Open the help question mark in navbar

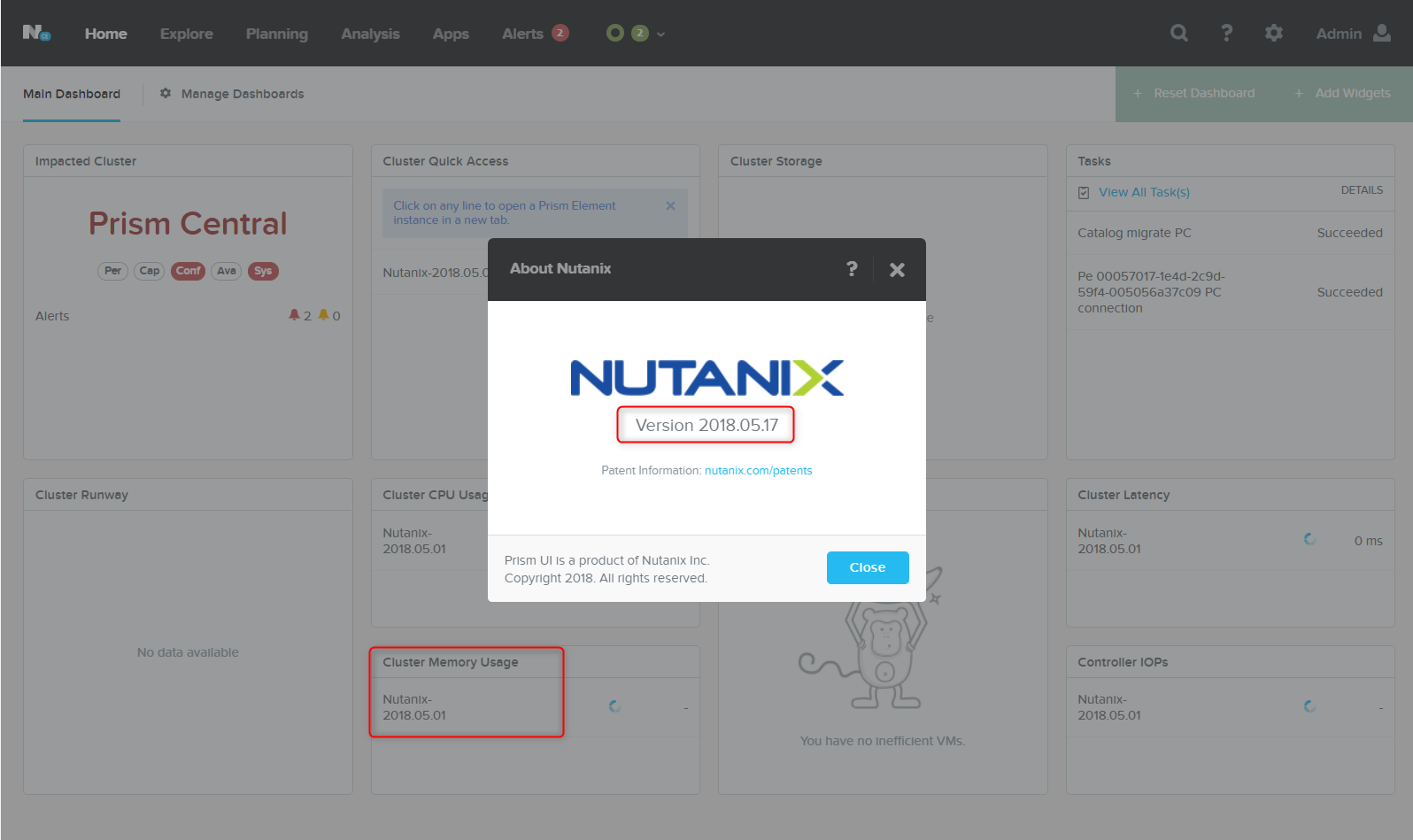click(x=1226, y=33)
